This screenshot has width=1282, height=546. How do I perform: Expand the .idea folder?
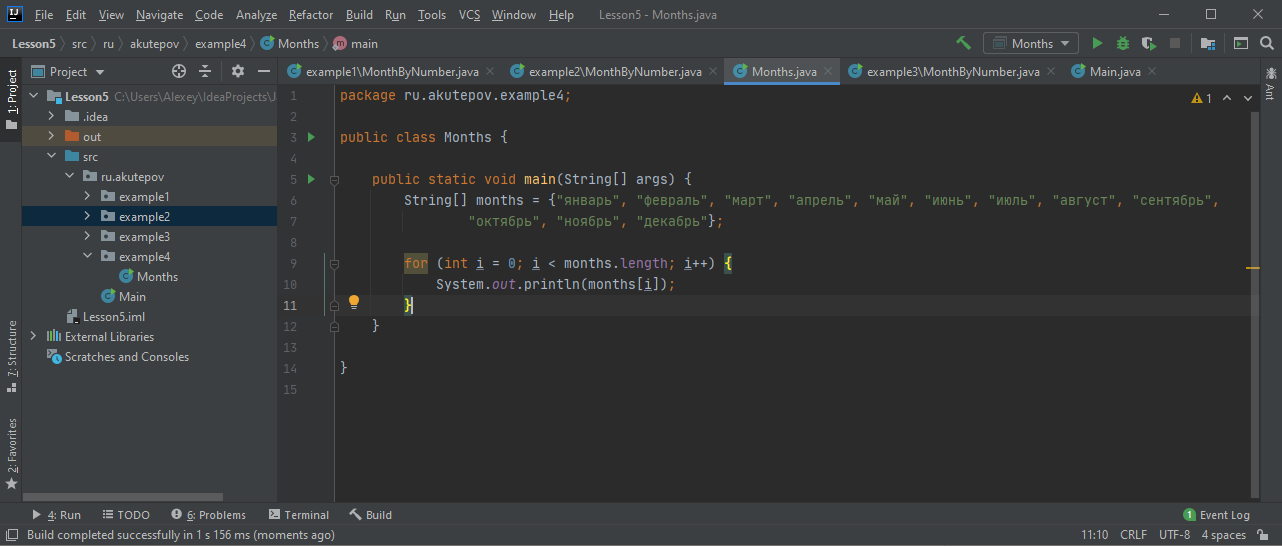[x=52, y=117]
